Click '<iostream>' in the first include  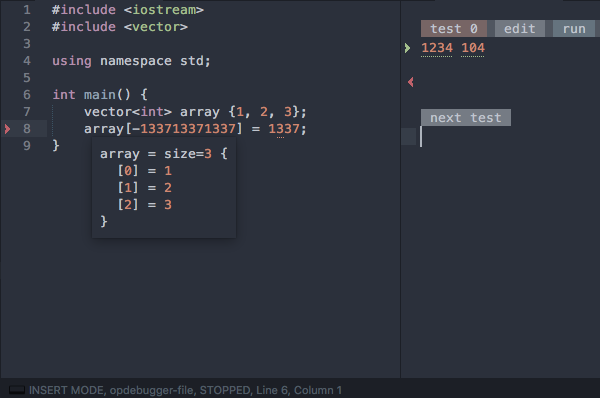tap(164, 10)
